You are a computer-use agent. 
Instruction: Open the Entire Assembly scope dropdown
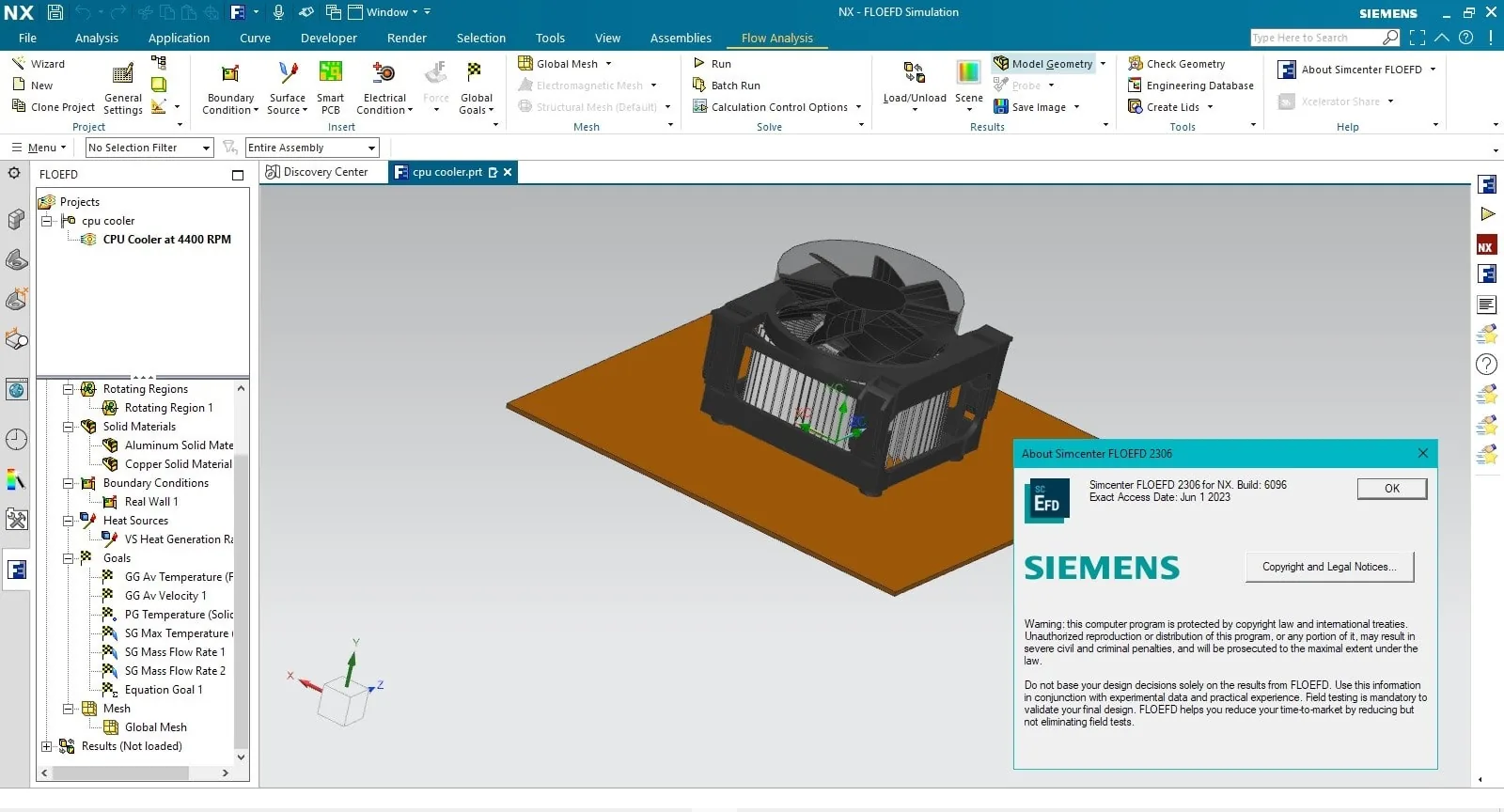click(312, 148)
